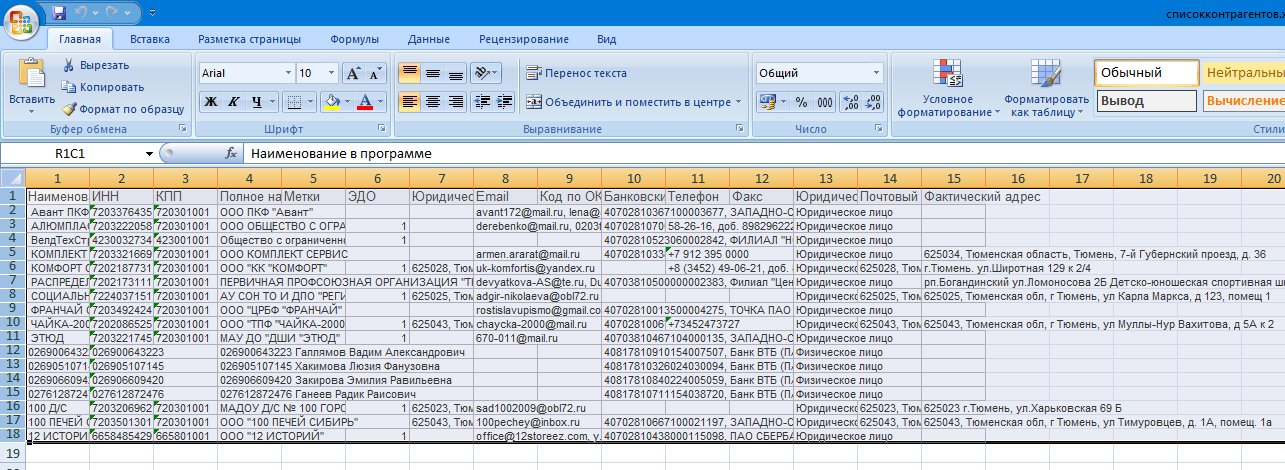
Task: Align text to top of cell
Action: click(409, 73)
